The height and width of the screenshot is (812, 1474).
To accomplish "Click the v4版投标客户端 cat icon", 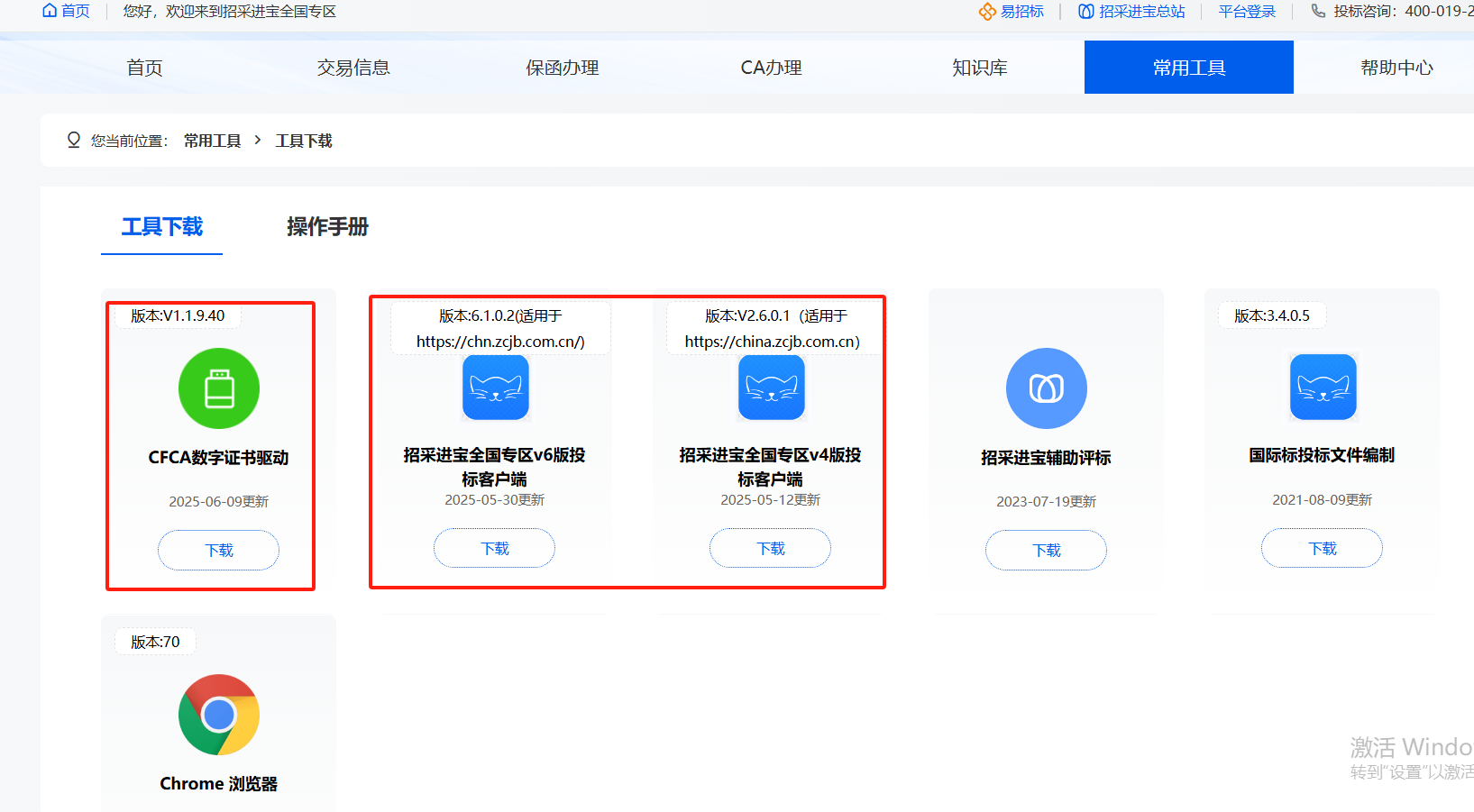I will [772, 388].
